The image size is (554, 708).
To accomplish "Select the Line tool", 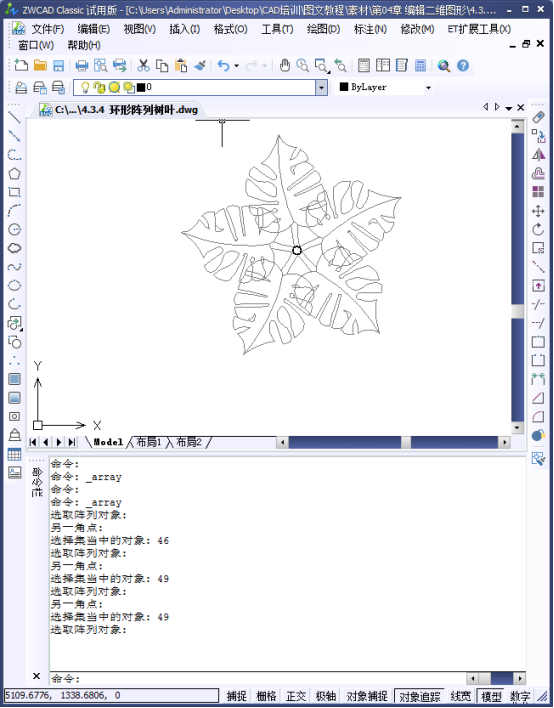I will (14, 117).
